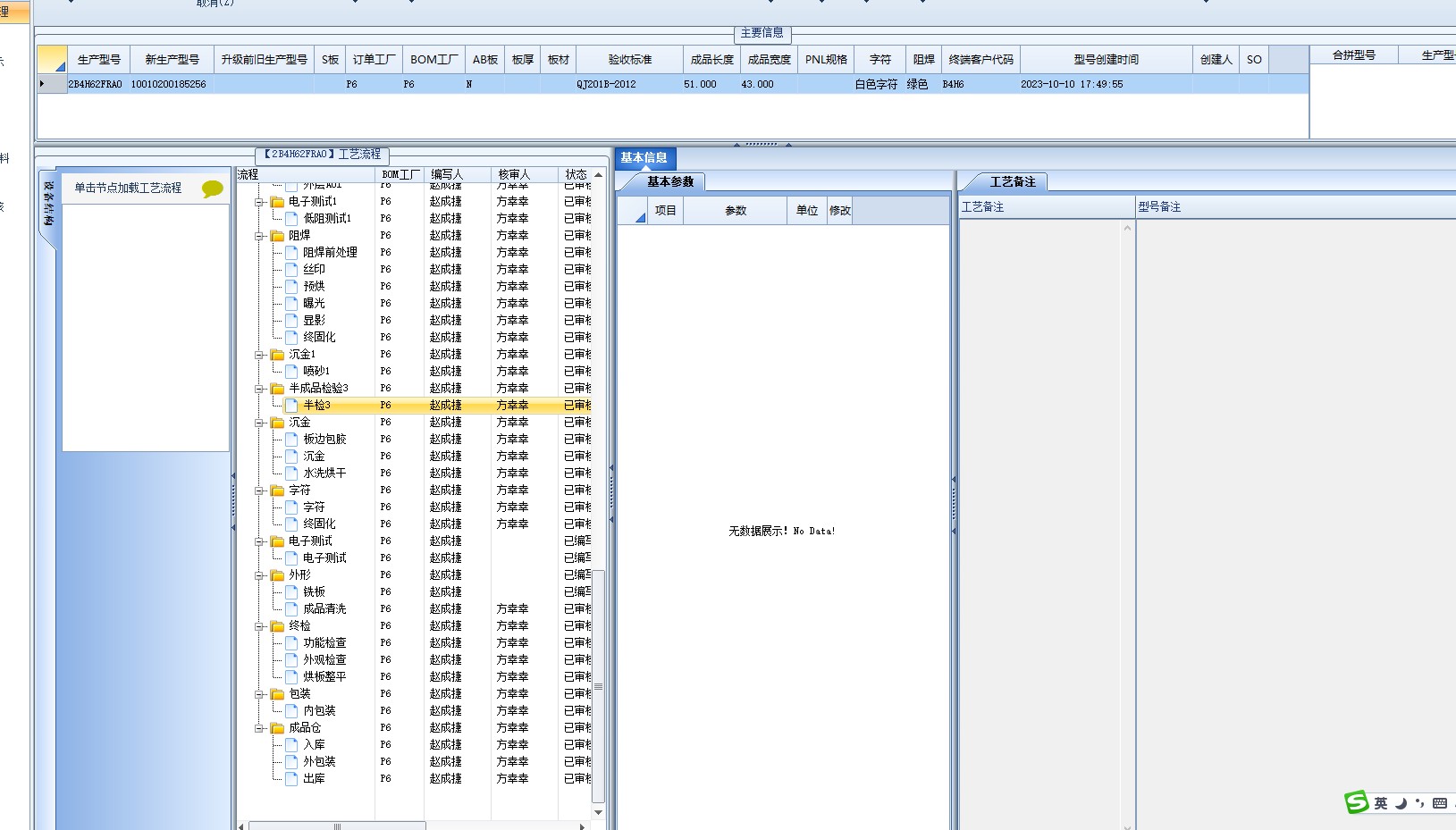This screenshot has width=1456, height=830.
Task: Click the document icon beside 曝光
Action: coord(291,303)
